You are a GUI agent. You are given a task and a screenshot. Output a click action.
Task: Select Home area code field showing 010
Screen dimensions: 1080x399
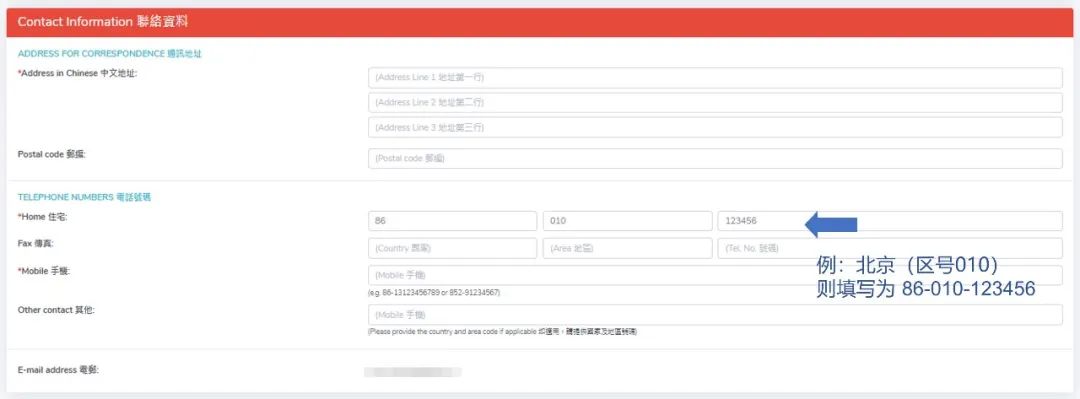(x=627, y=221)
